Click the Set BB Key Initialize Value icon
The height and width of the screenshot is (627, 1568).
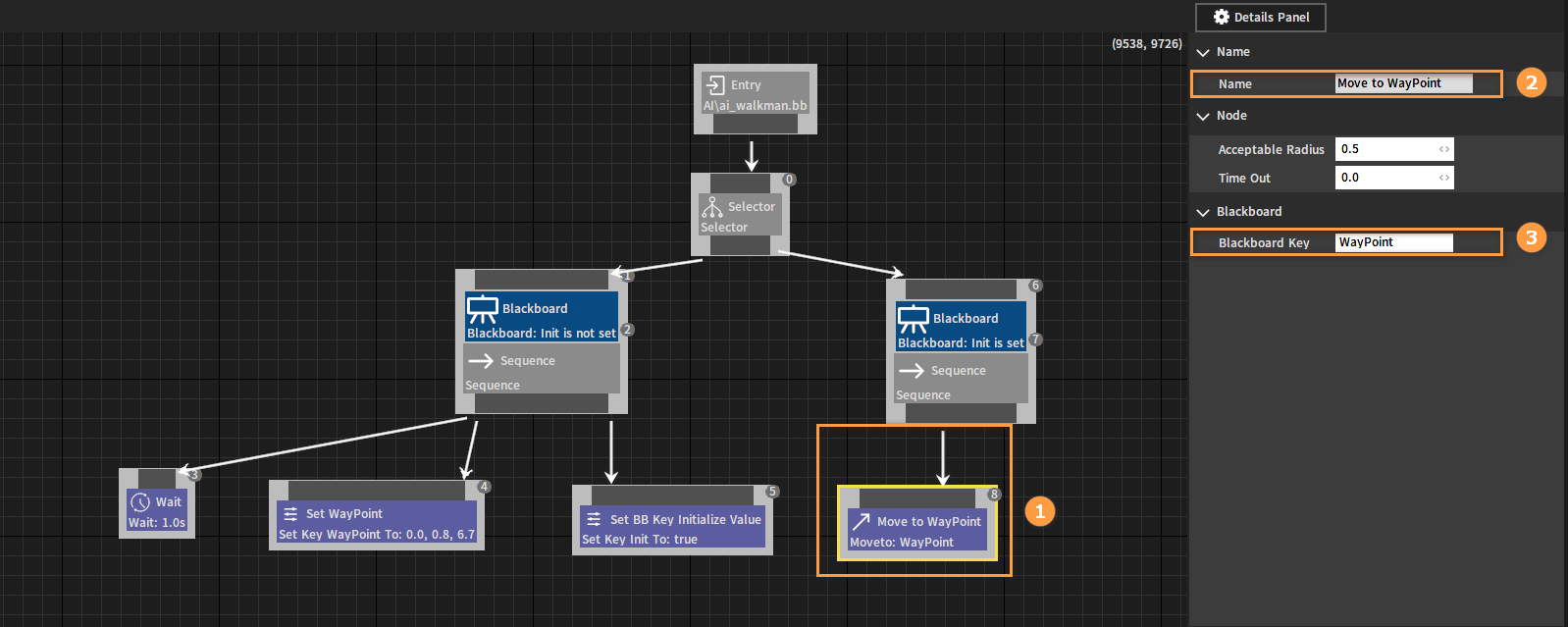tap(594, 520)
